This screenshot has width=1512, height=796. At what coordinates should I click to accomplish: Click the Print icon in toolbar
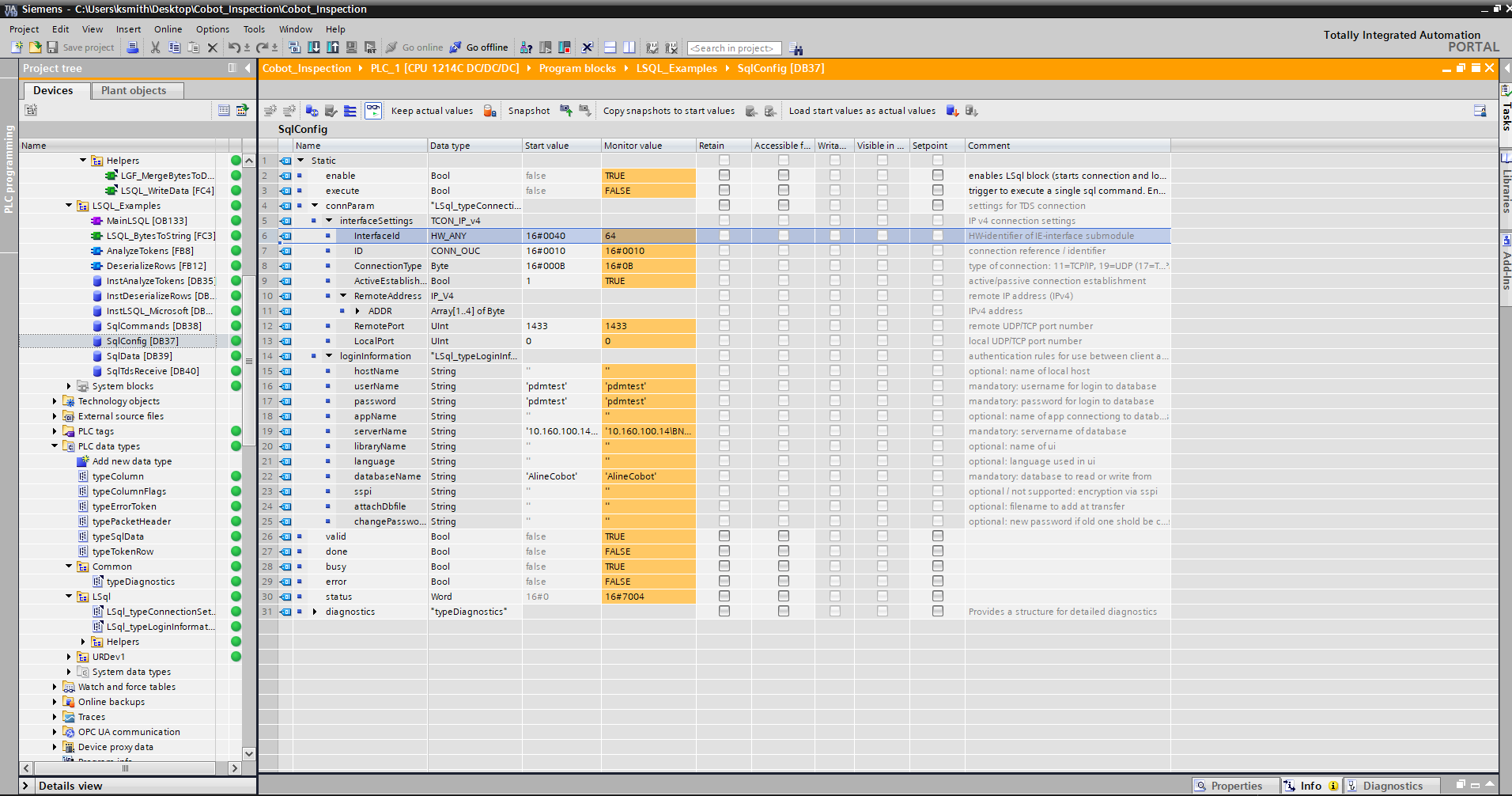click(x=133, y=48)
